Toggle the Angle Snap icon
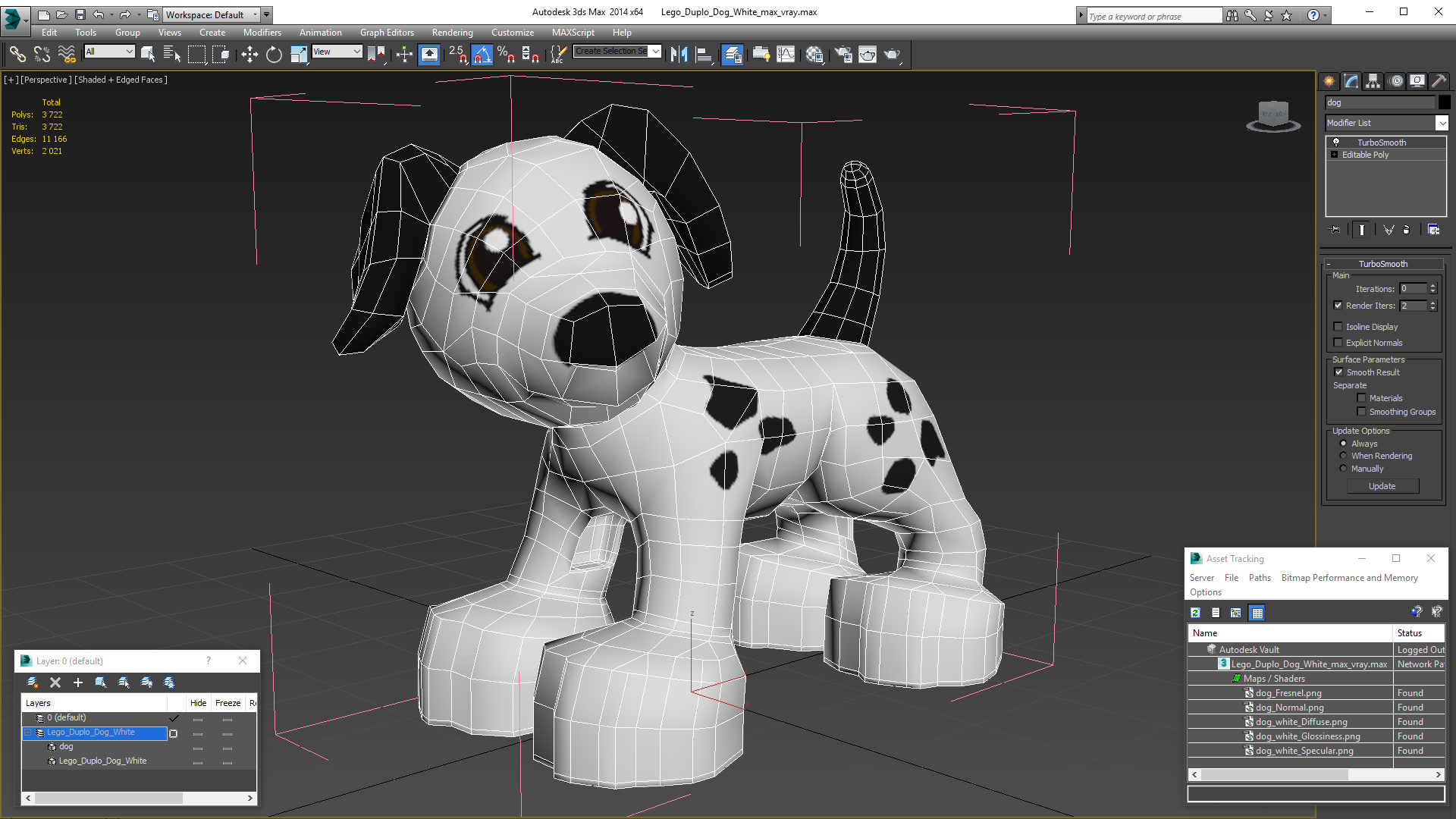This screenshot has height=819, width=1456. click(482, 55)
